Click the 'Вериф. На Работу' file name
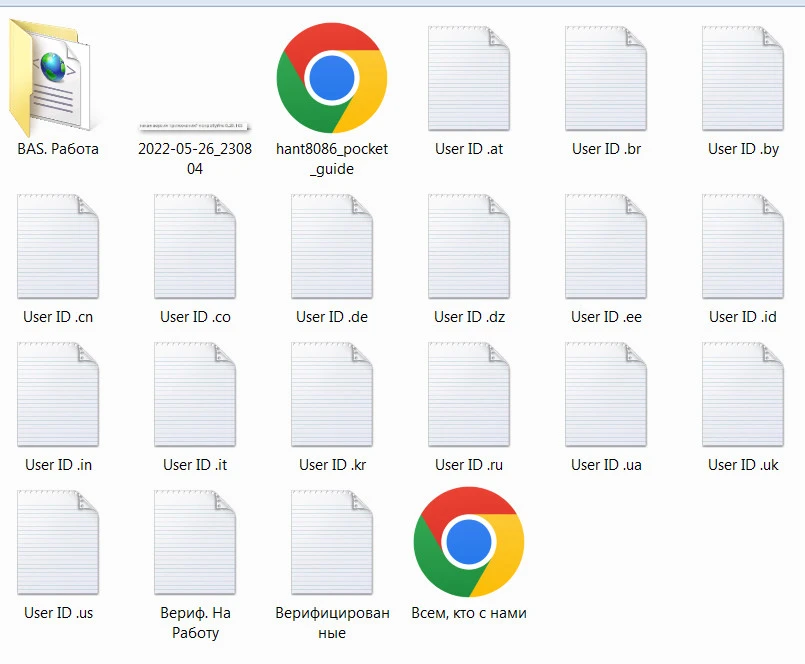805x664 pixels. [195, 622]
